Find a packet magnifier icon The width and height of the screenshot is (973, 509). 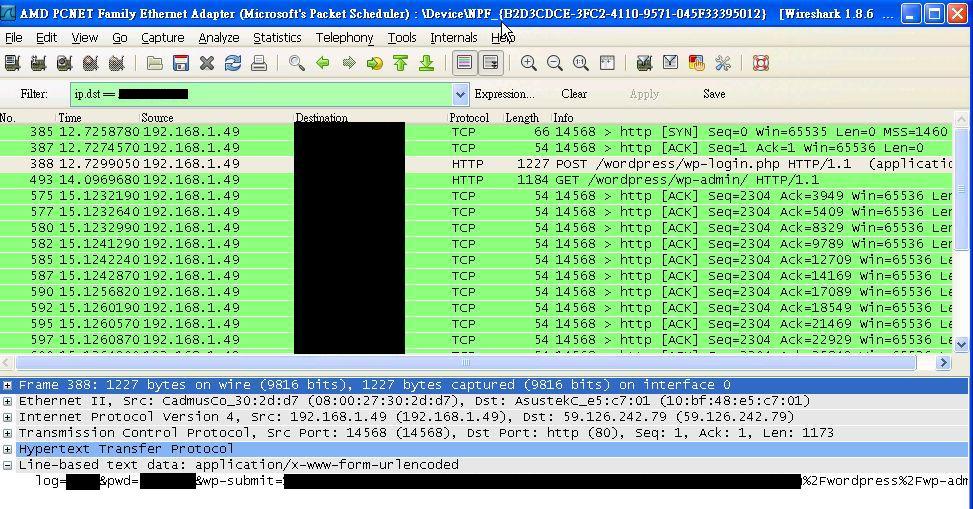(x=297, y=63)
